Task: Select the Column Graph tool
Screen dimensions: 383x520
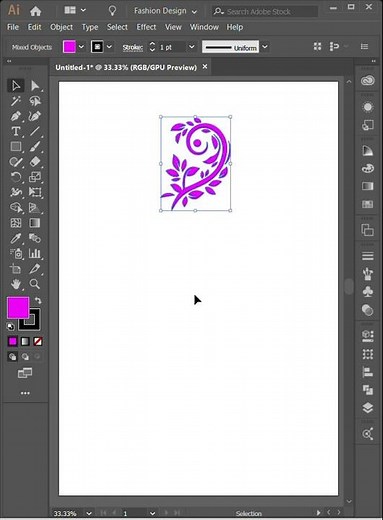Action: coord(35,254)
